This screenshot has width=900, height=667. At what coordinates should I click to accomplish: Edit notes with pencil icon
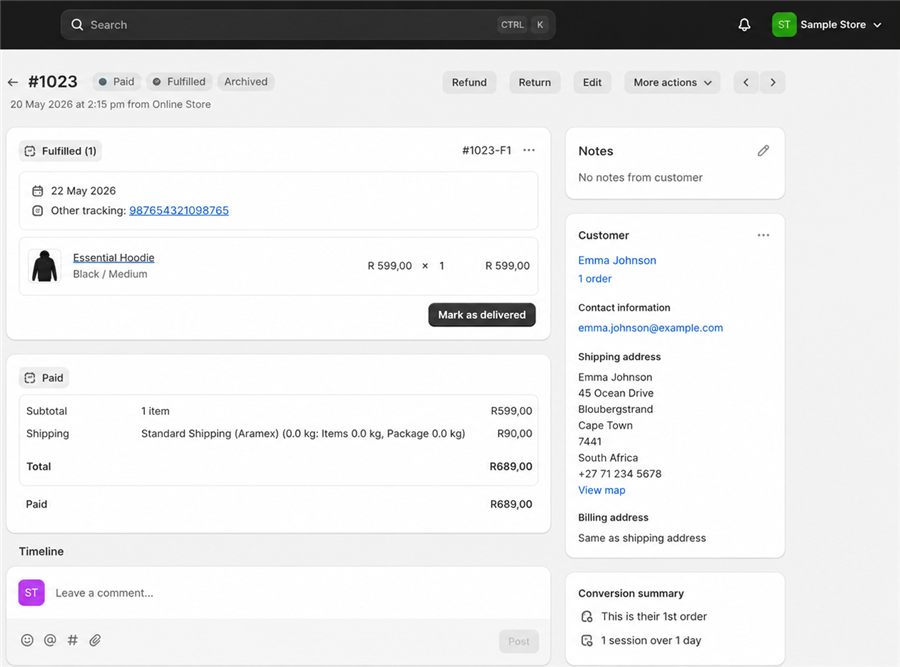[763, 151]
